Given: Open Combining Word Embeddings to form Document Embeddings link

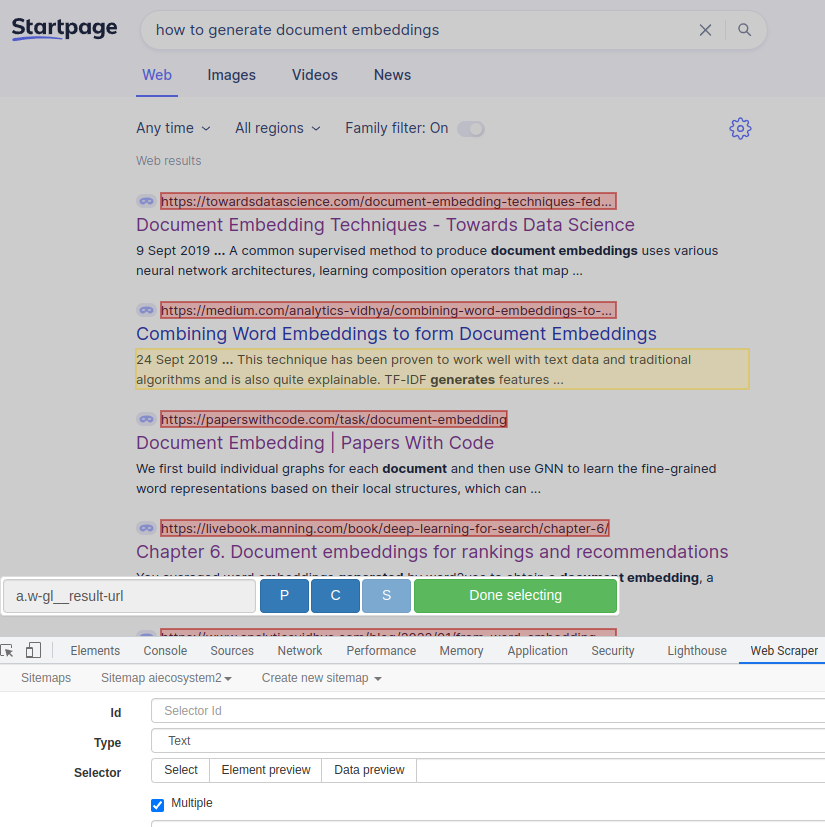Looking at the screenshot, I should (x=397, y=334).
